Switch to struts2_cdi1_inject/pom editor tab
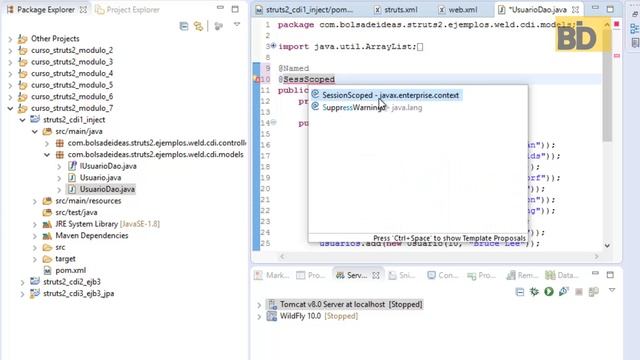 point(309,10)
